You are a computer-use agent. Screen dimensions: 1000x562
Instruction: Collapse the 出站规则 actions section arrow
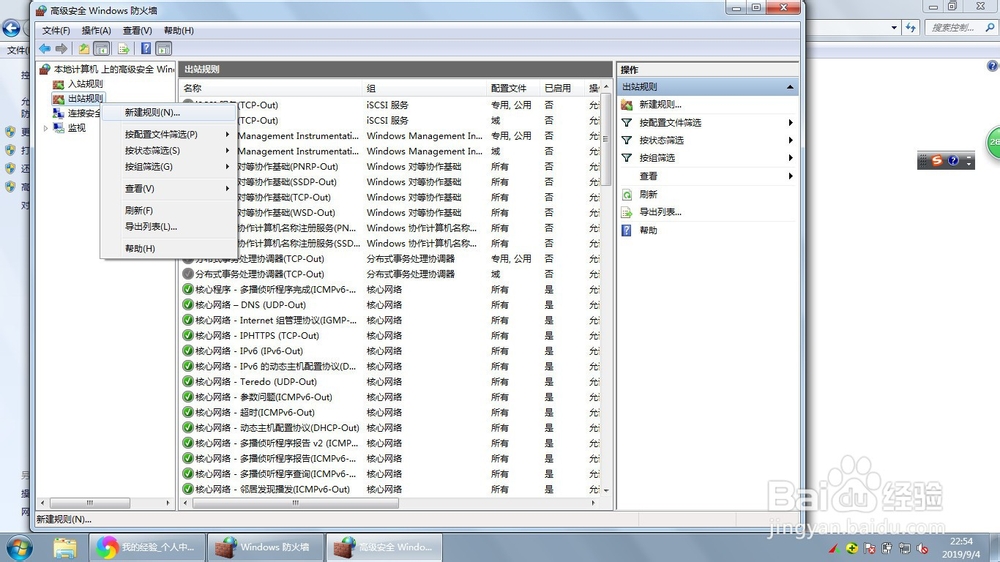pos(790,87)
